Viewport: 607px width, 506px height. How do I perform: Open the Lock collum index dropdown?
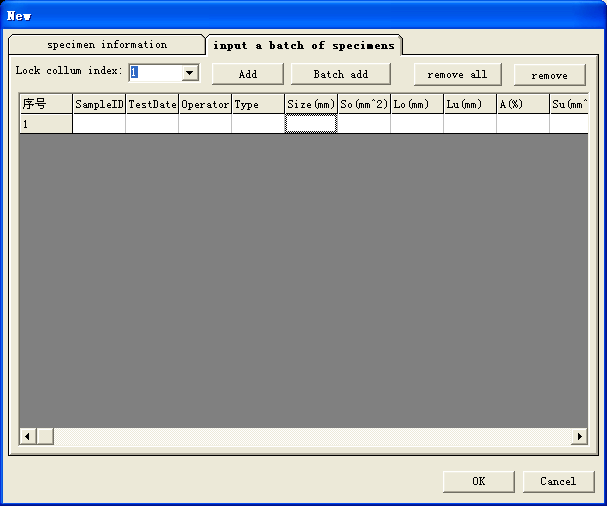pos(189,73)
